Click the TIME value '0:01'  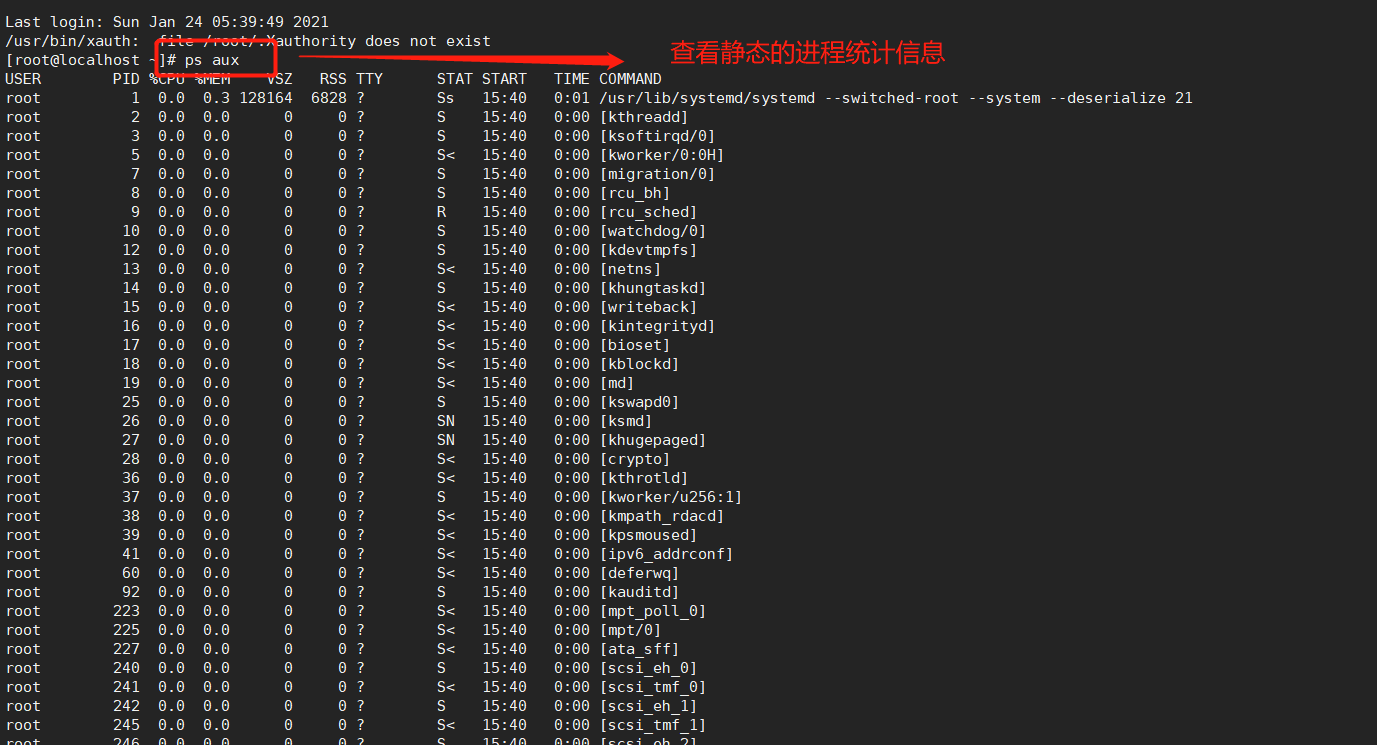coord(572,98)
